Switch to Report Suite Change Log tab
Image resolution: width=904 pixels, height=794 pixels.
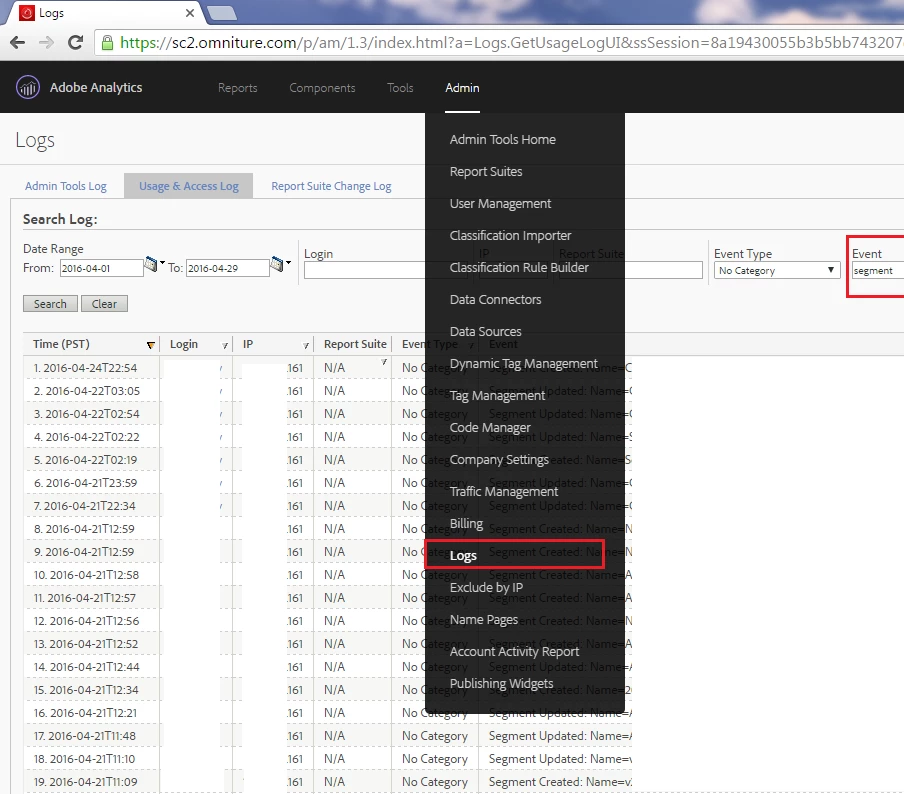click(332, 186)
